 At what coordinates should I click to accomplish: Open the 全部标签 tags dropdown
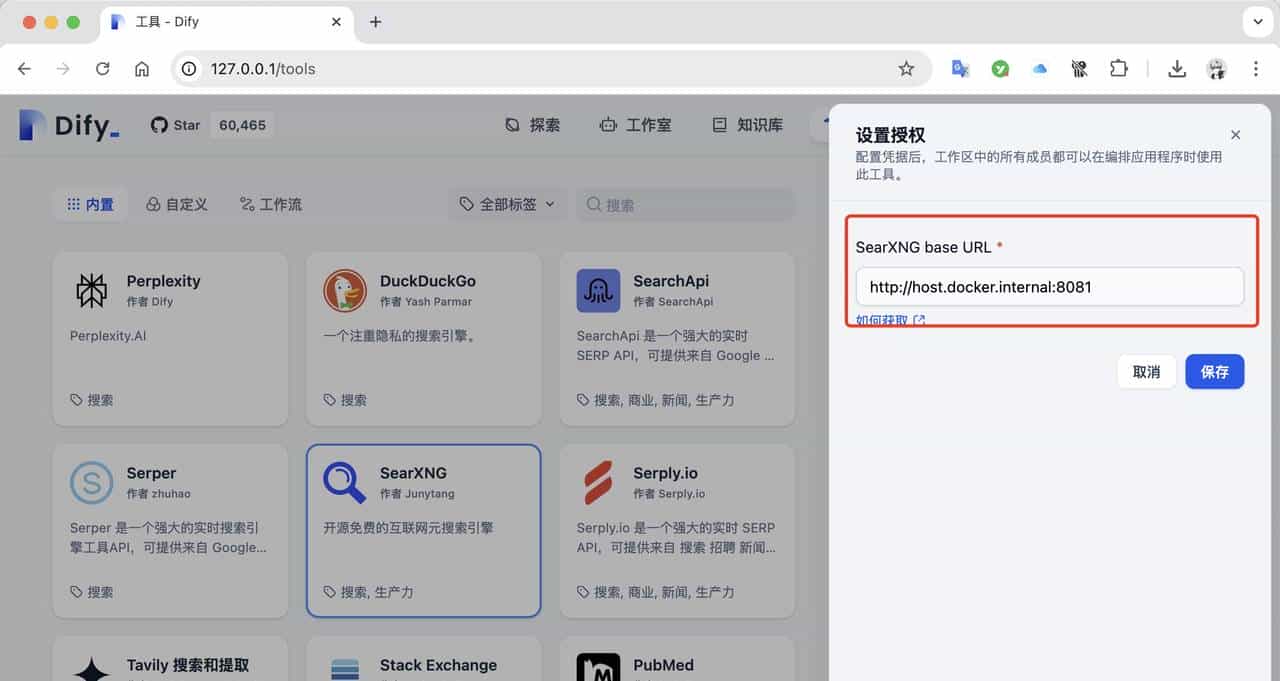[507, 204]
